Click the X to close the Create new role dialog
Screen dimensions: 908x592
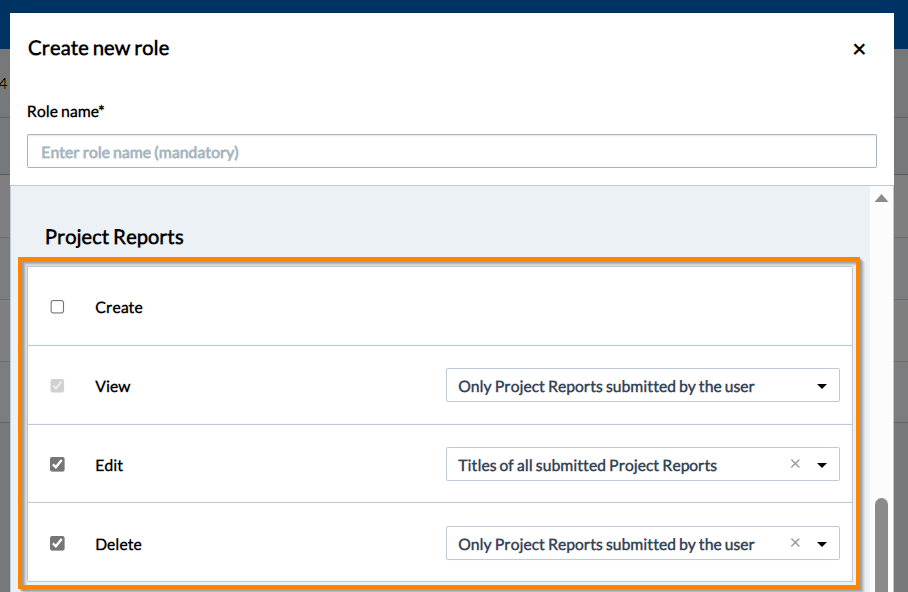(859, 48)
